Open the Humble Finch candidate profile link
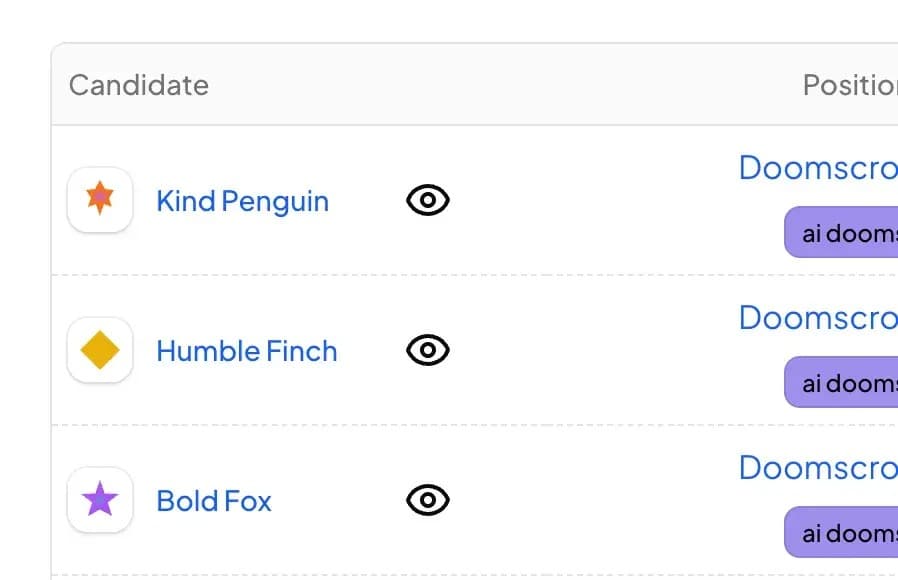The width and height of the screenshot is (898, 580). 246,351
